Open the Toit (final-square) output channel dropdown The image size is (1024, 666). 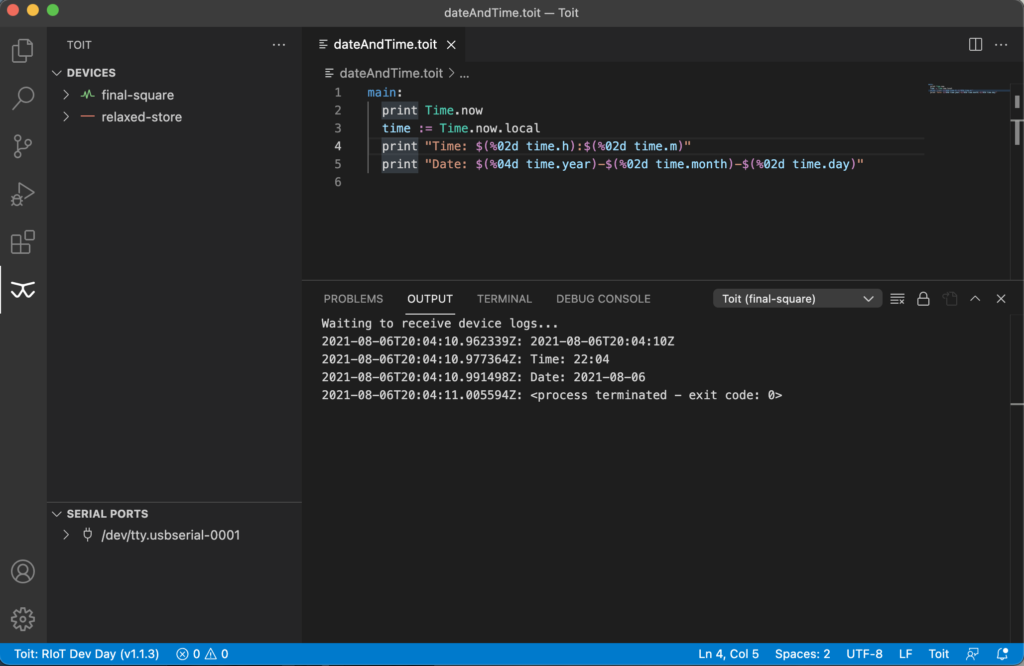(797, 298)
